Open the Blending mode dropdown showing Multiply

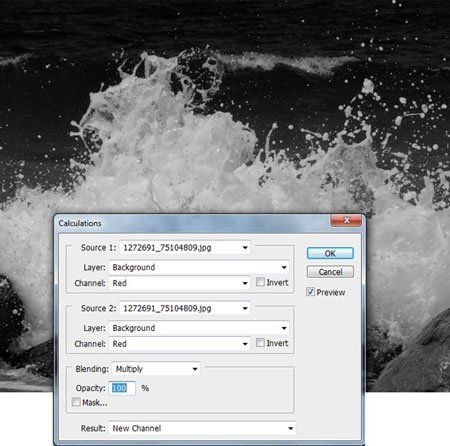pos(156,369)
